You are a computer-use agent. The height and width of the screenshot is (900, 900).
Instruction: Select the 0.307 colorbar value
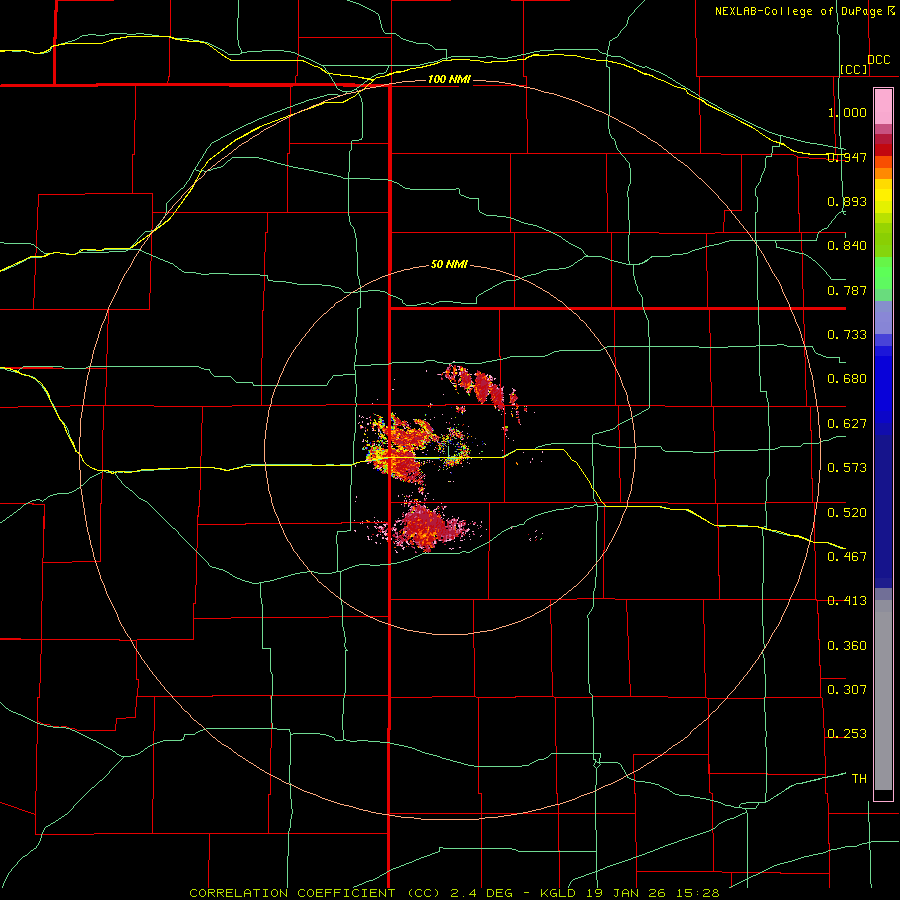pos(847,689)
